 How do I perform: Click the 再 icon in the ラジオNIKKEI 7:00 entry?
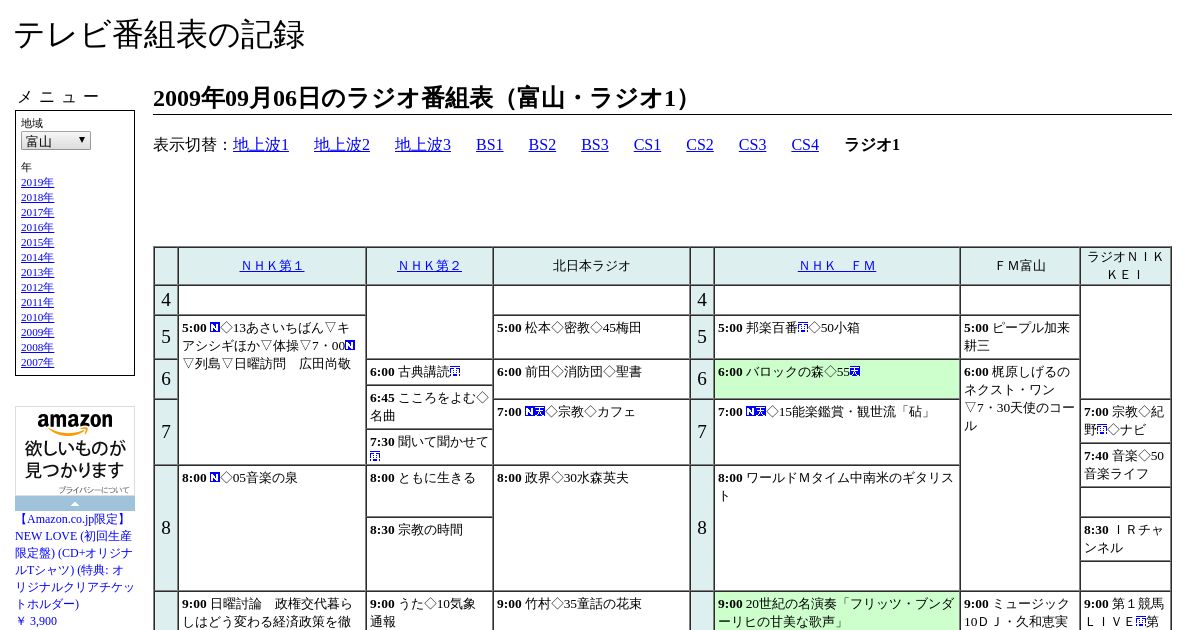[1101, 430]
